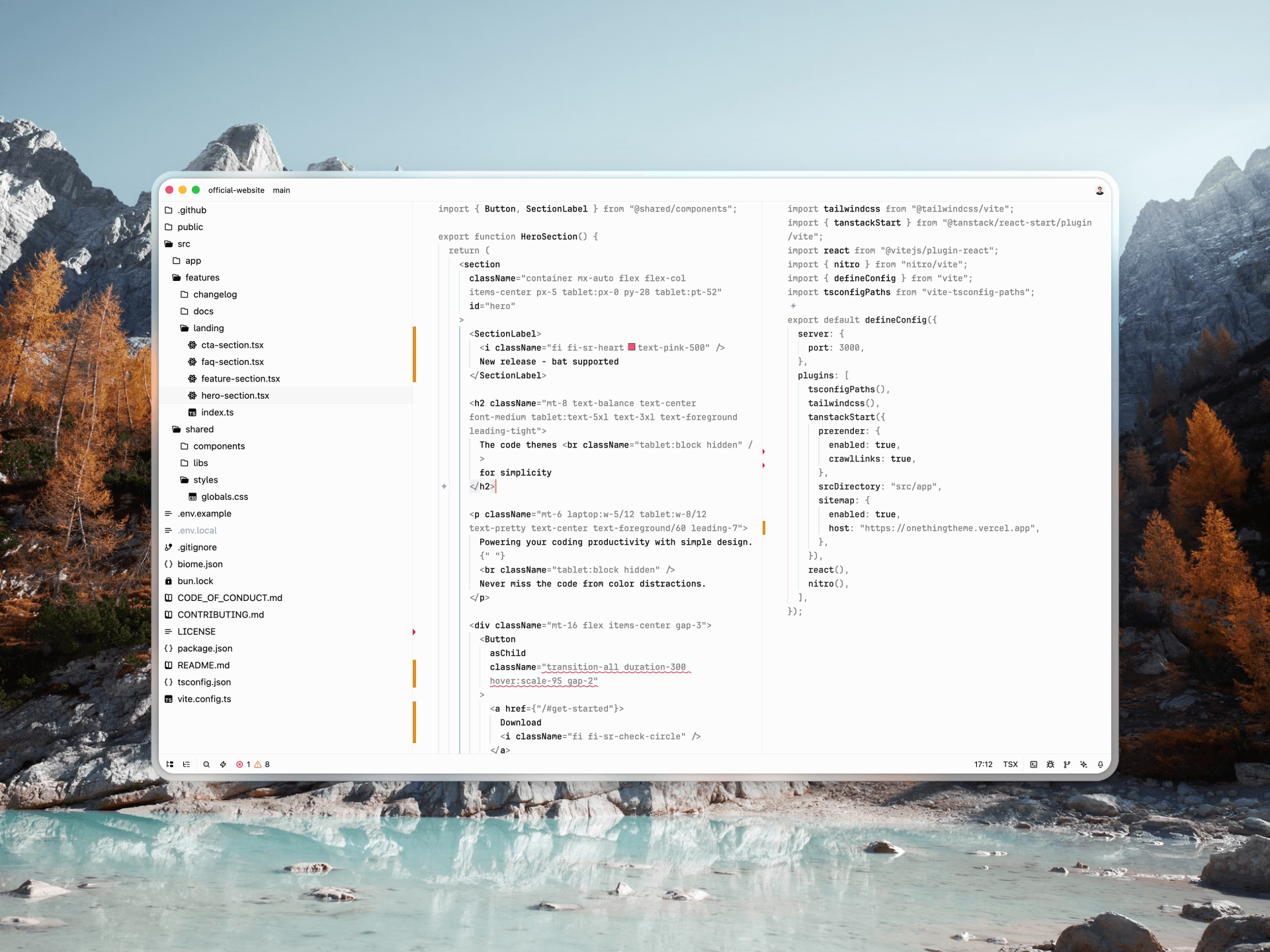
Task: Change language mode from TSX
Action: pos(1010,764)
